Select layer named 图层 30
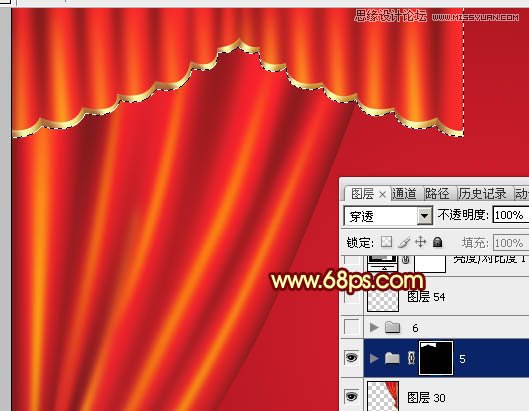 click(426, 398)
